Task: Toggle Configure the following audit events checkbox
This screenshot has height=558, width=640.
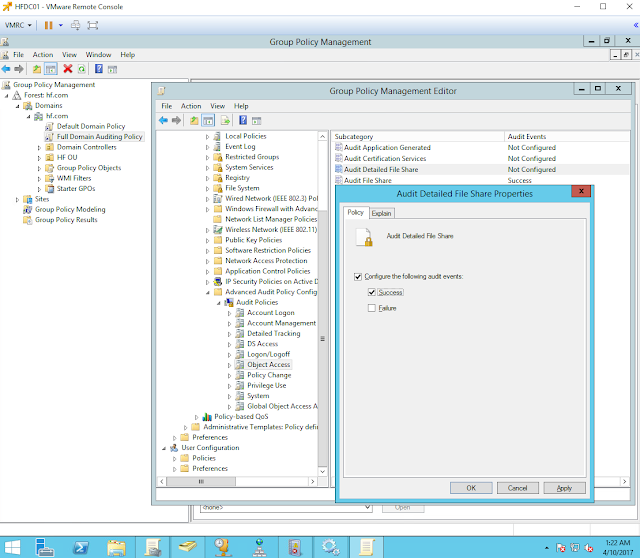Action: point(358,277)
